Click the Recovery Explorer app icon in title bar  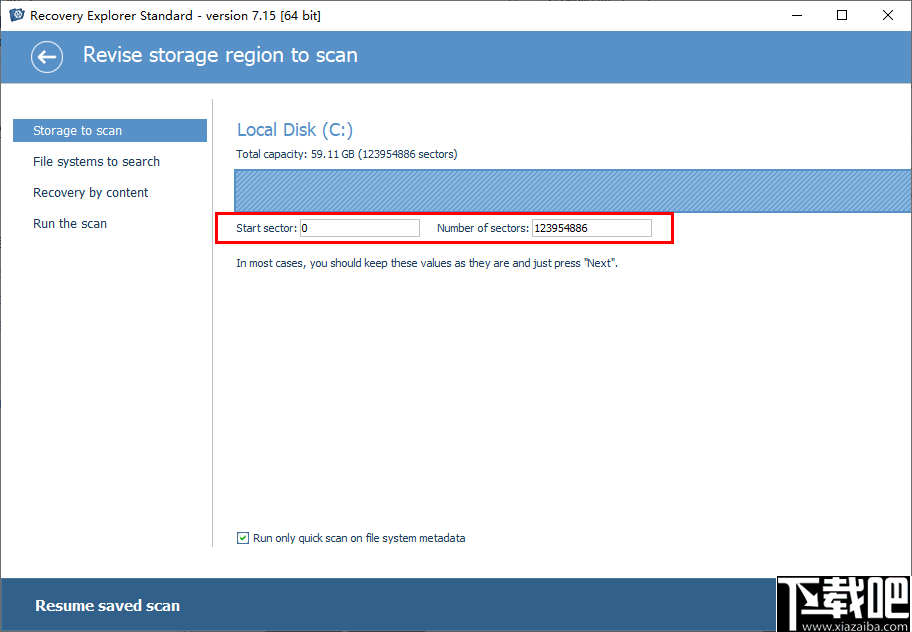tap(17, 15)
